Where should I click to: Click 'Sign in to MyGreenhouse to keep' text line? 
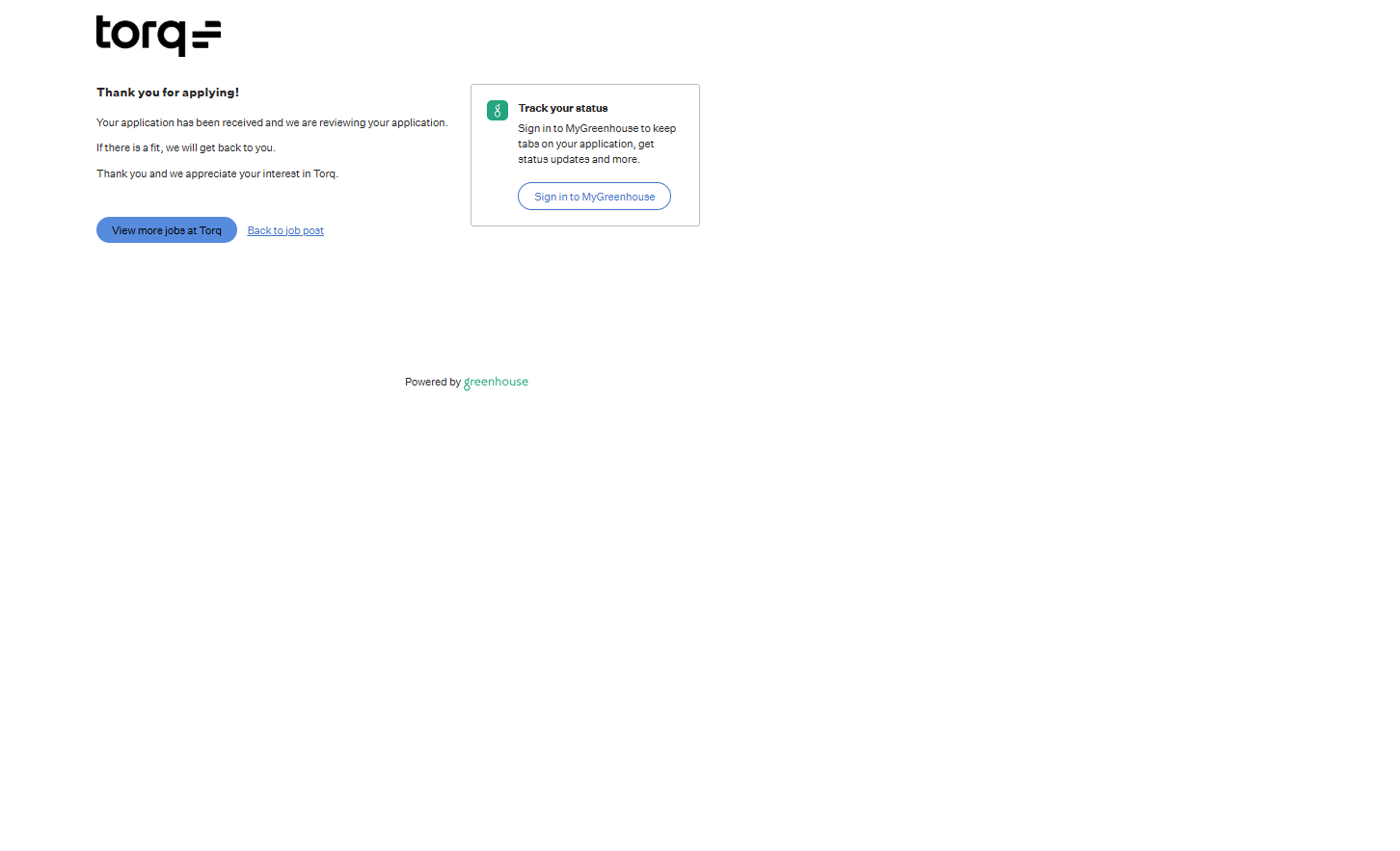pyautogui.click(x=597, y=129)
